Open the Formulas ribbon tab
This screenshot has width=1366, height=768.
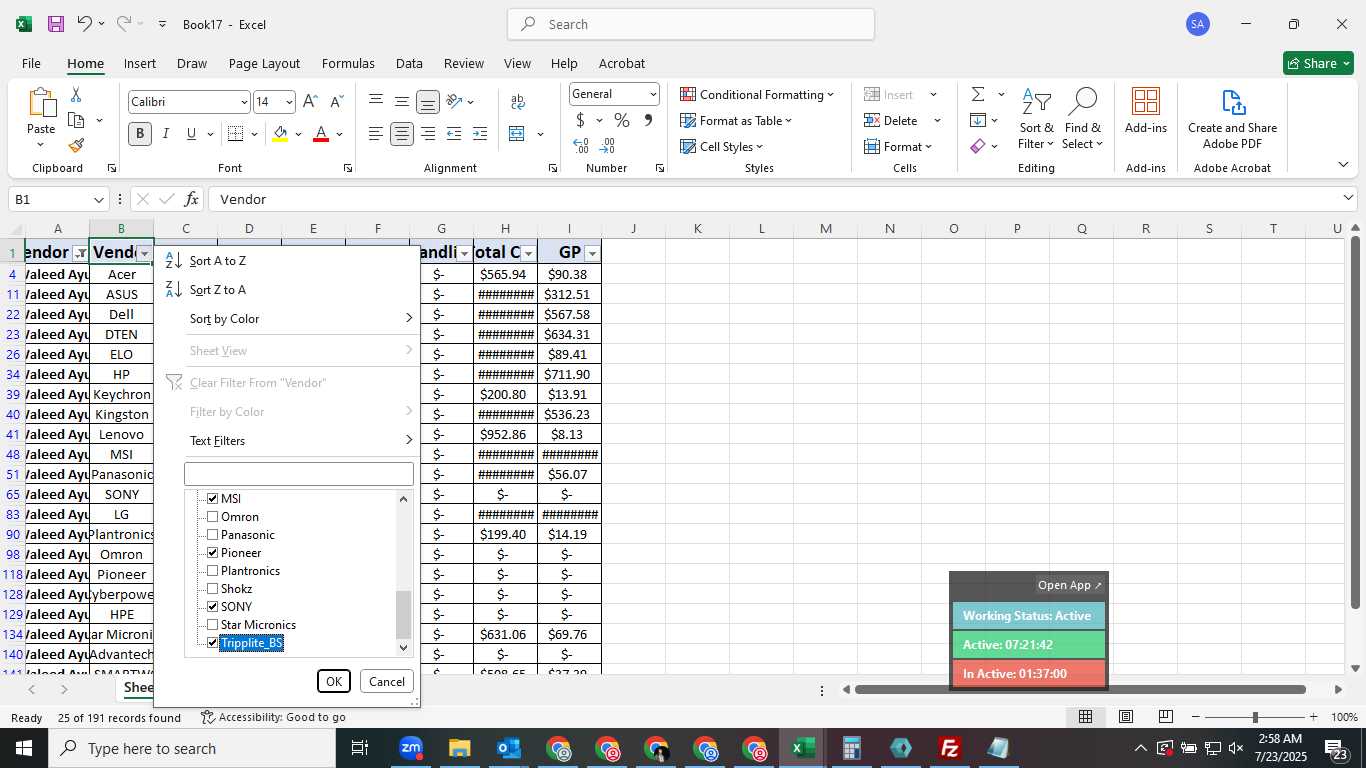348,63
